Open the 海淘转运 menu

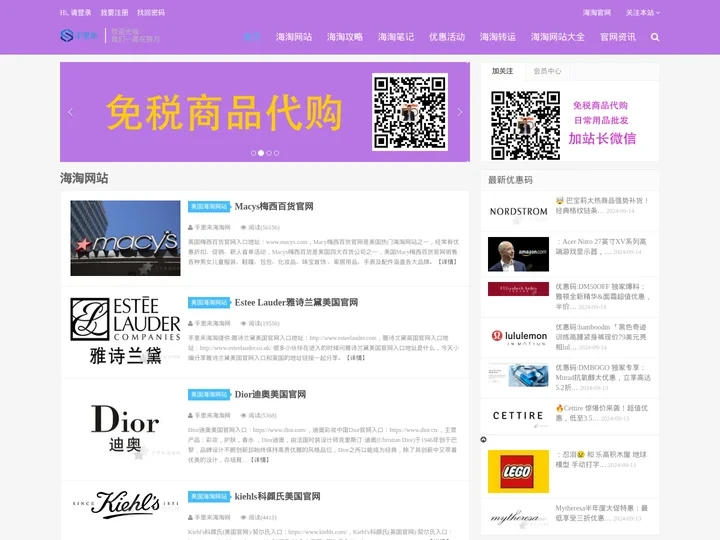coord(498,37)
